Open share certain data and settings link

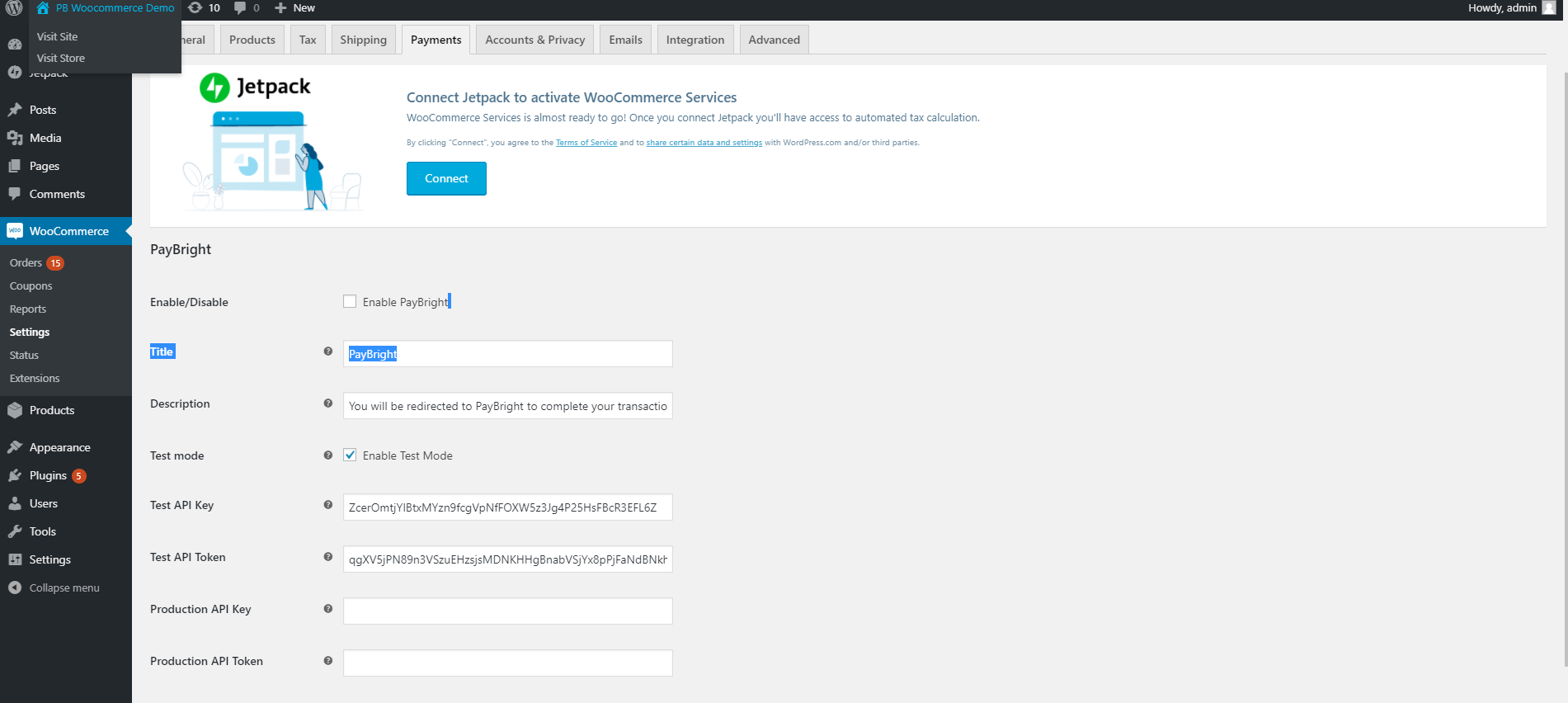(704, 143)
